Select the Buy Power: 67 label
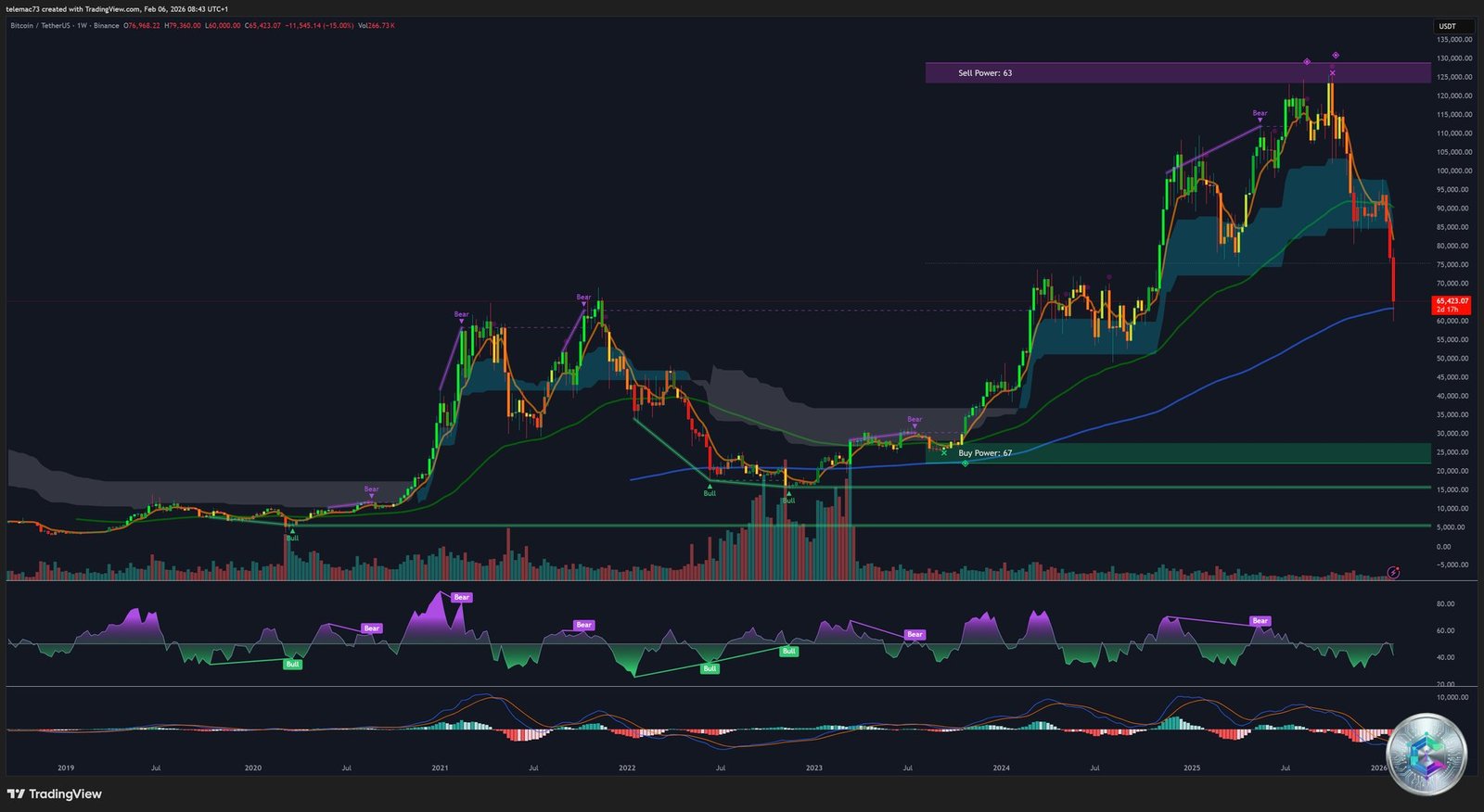The width and height of the screenshot is (1484, 812). click(x=985, y=453)
